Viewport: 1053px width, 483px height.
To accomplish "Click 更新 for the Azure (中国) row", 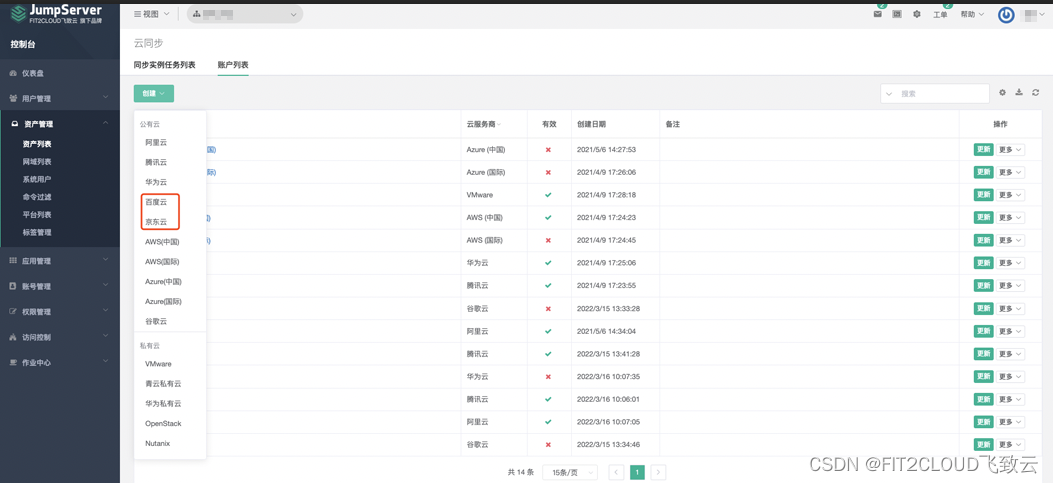I will 983,149.
